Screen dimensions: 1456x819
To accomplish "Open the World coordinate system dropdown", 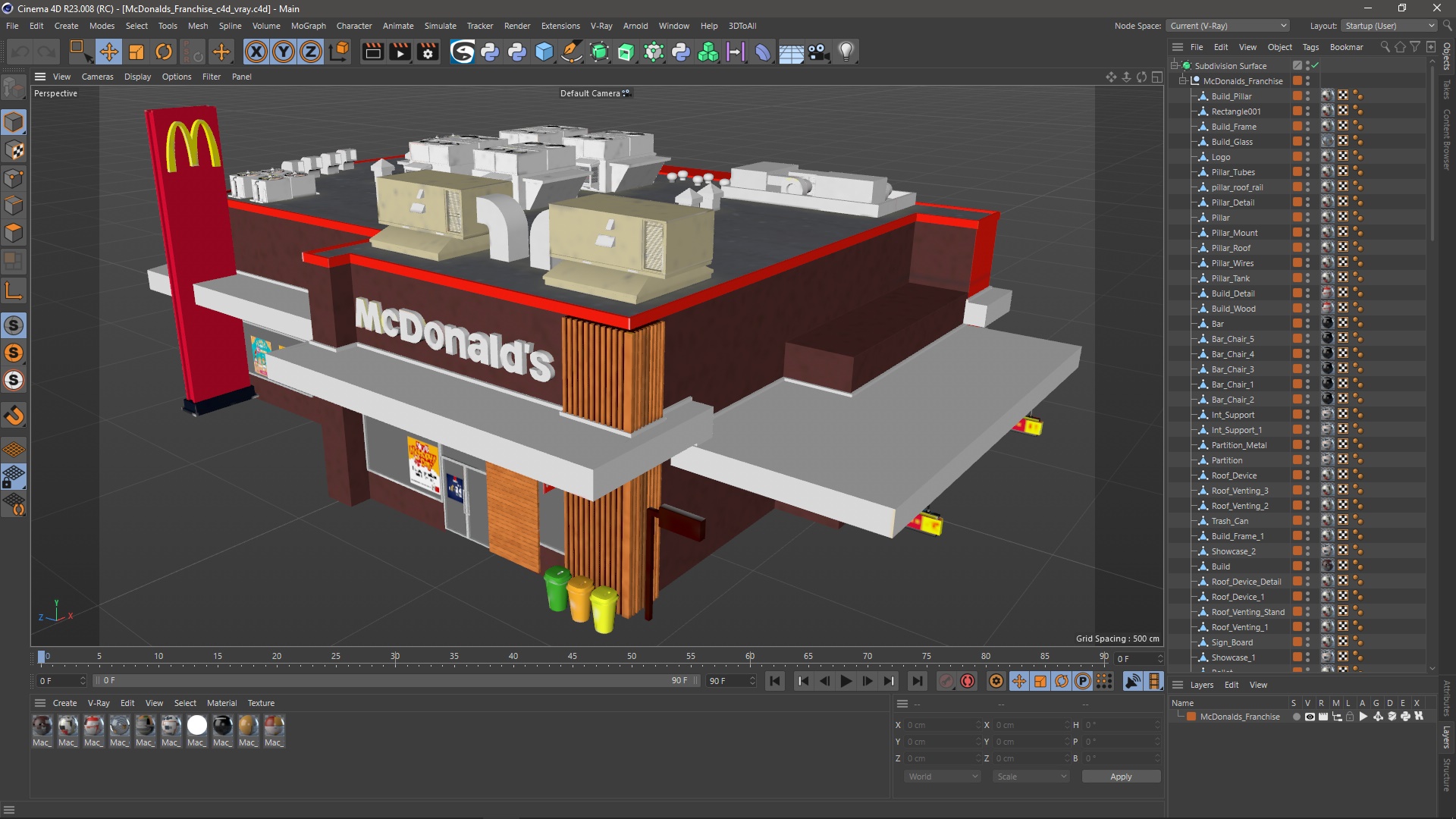I will (943, 777).
